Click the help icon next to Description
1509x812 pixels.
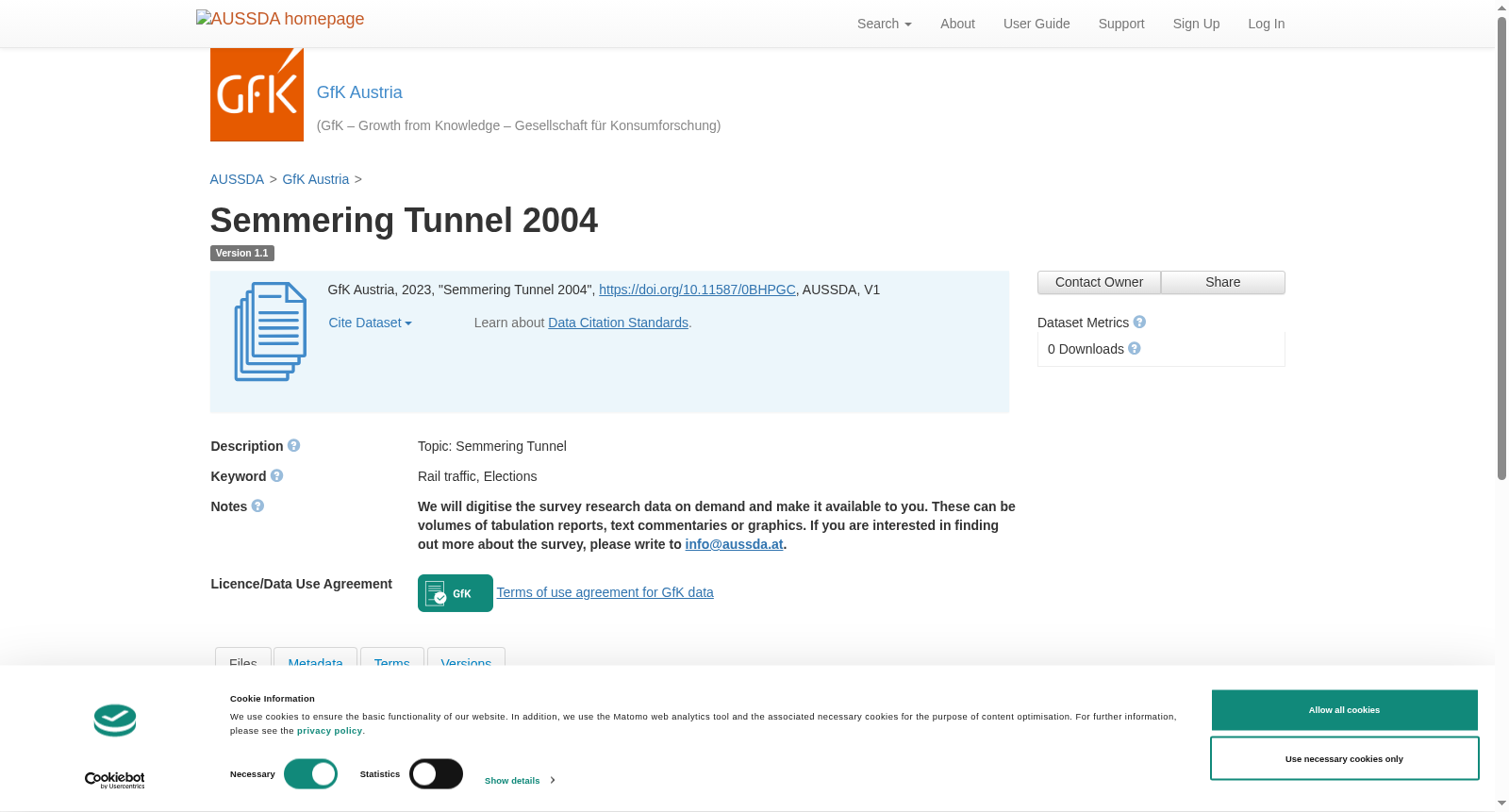(x=293, y=445)
